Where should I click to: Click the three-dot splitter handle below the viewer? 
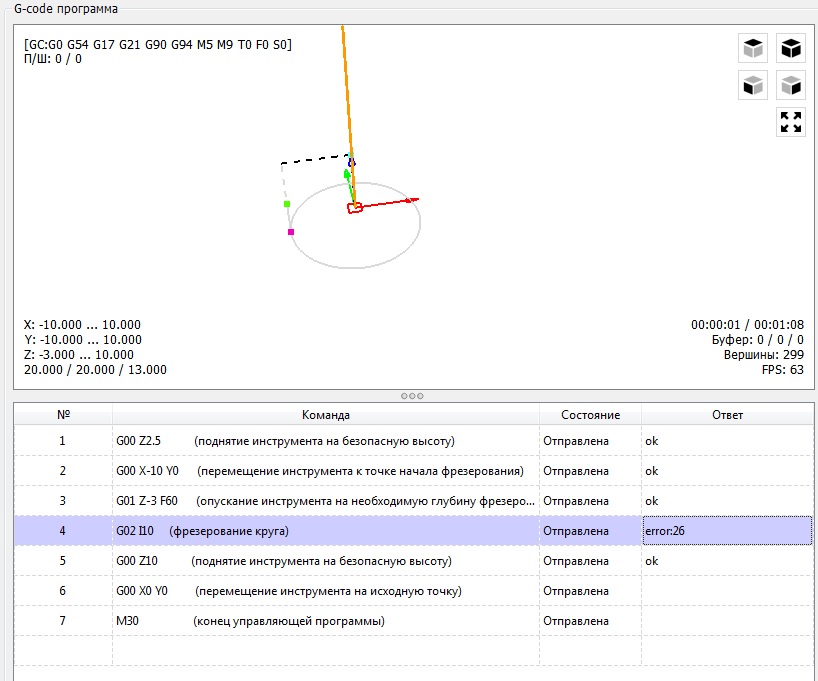click(412, 396)
